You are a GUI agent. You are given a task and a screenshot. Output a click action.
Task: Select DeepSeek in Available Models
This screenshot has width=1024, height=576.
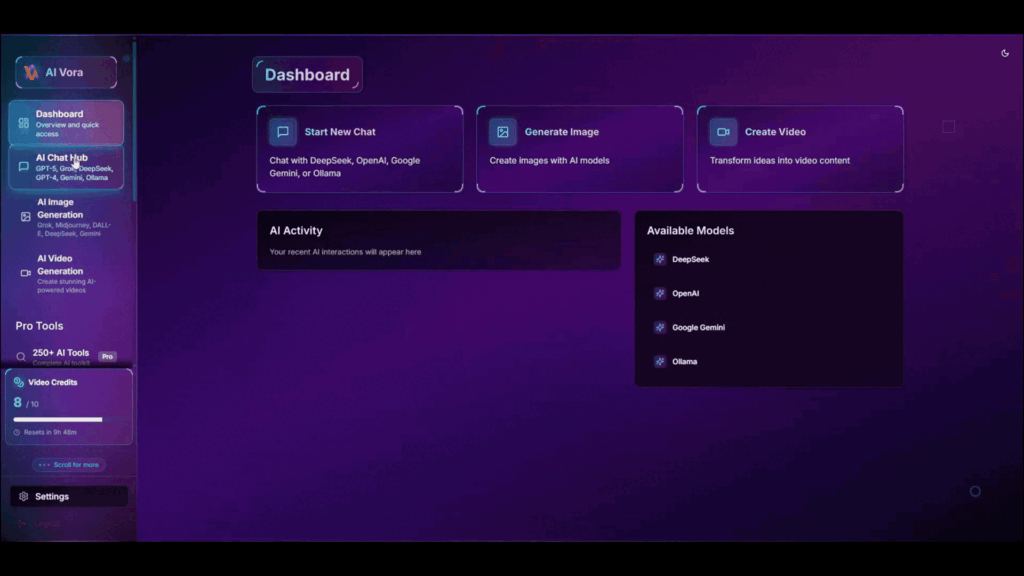pyautogui.click(x=689, y=259)
